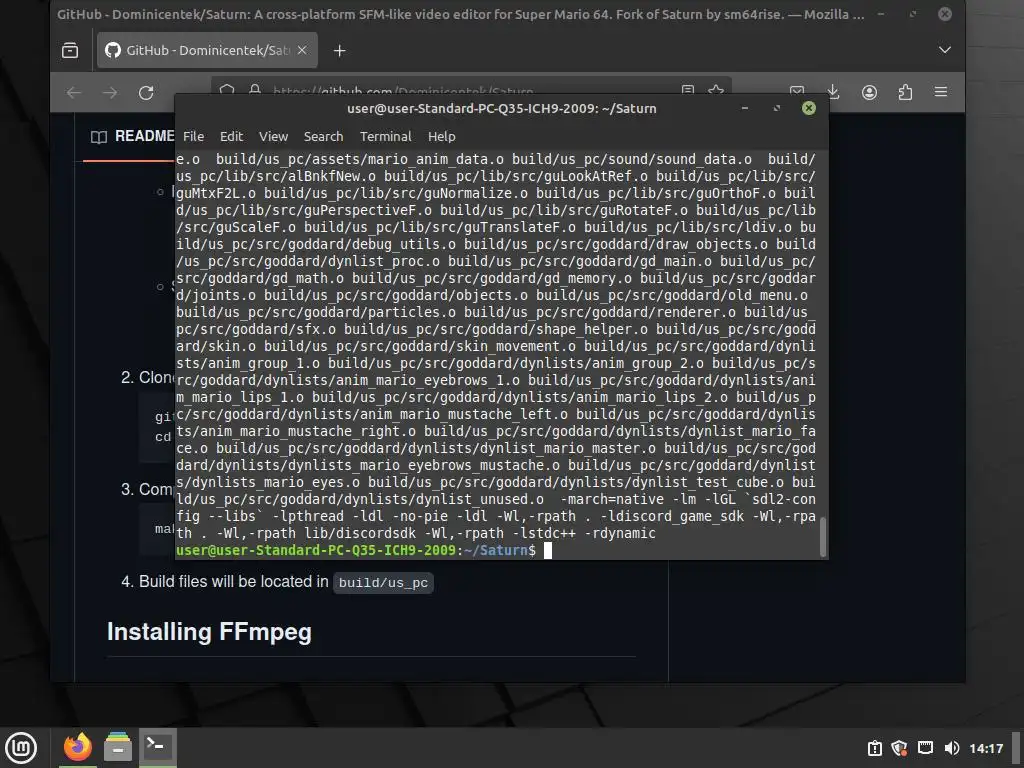Maximize the terminal window
This screenshot has height=768, width=1024.
(x=776, y=108)
